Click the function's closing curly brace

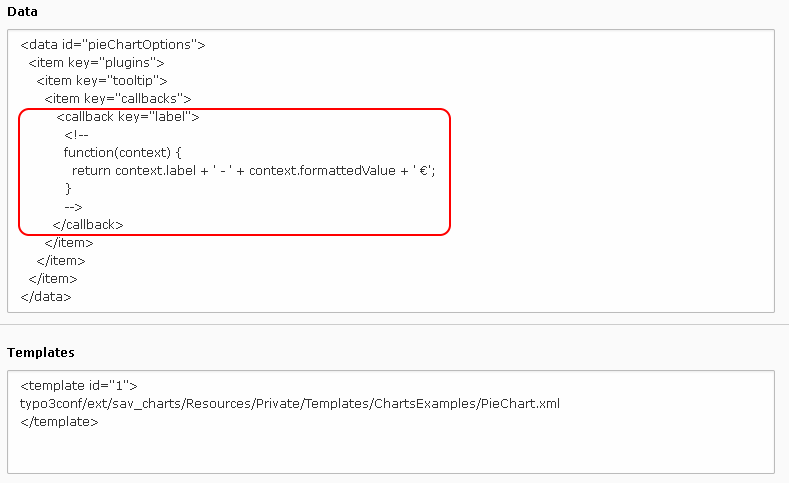(68, 189)
